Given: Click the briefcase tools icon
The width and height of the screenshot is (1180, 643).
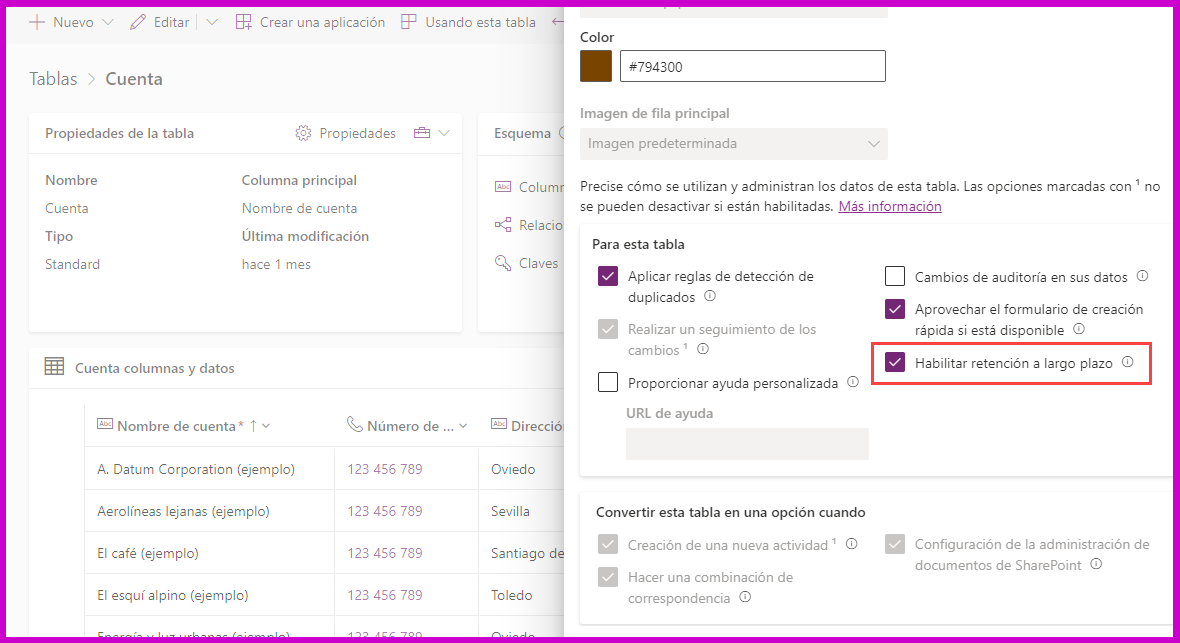Looking at the screenshot, I should point(422,133).
